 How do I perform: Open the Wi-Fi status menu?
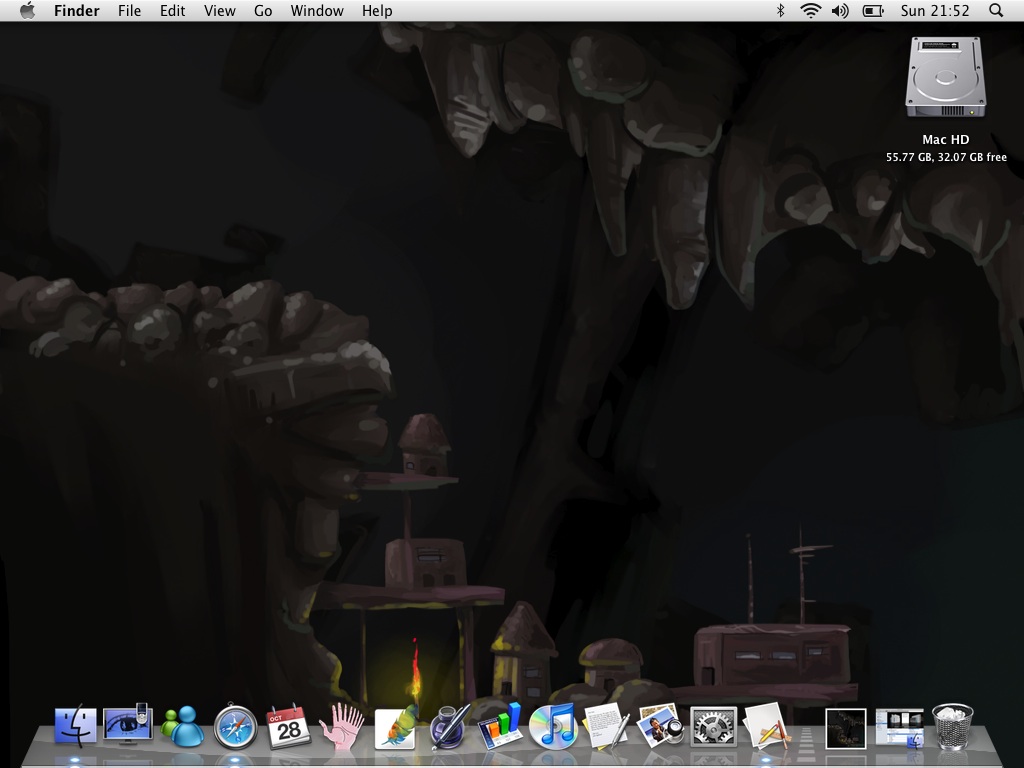click(x=810, y=10)
